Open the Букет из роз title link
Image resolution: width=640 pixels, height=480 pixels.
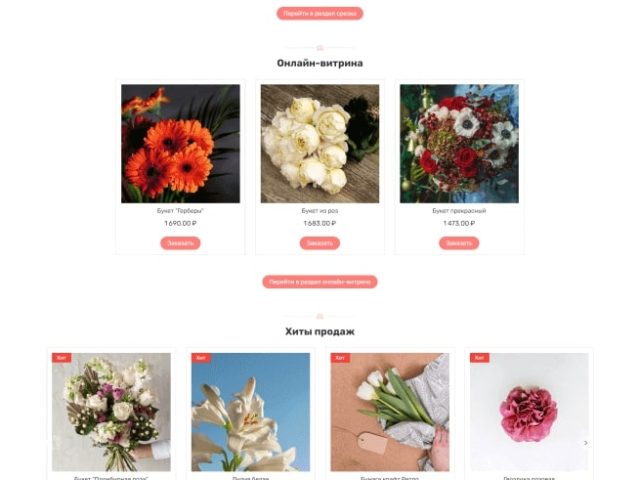(320, 211)
